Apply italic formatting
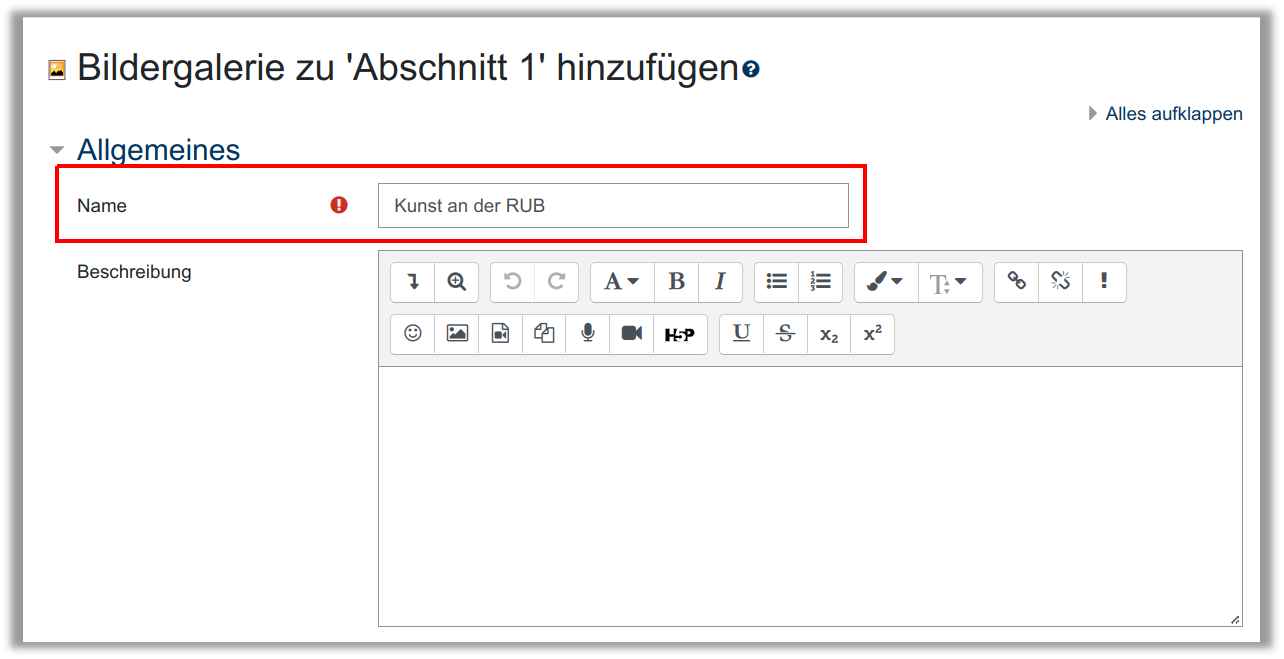The height and width of the screenshot is (659, 1284). pos(720,282)
